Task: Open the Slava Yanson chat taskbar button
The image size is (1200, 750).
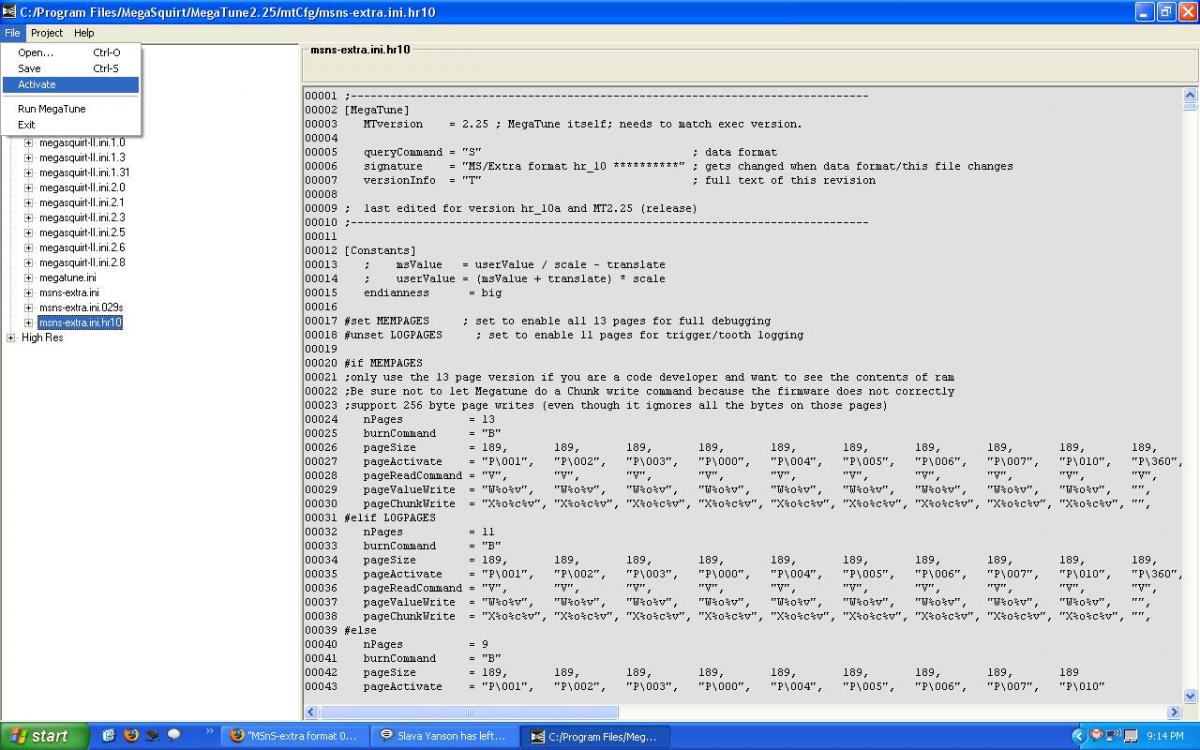Action: pos(444,736)
